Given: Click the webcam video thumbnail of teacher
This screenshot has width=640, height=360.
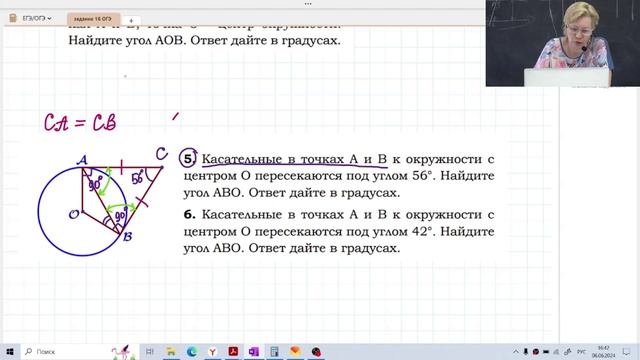Looking at the screenshot, I should (563, 43).
